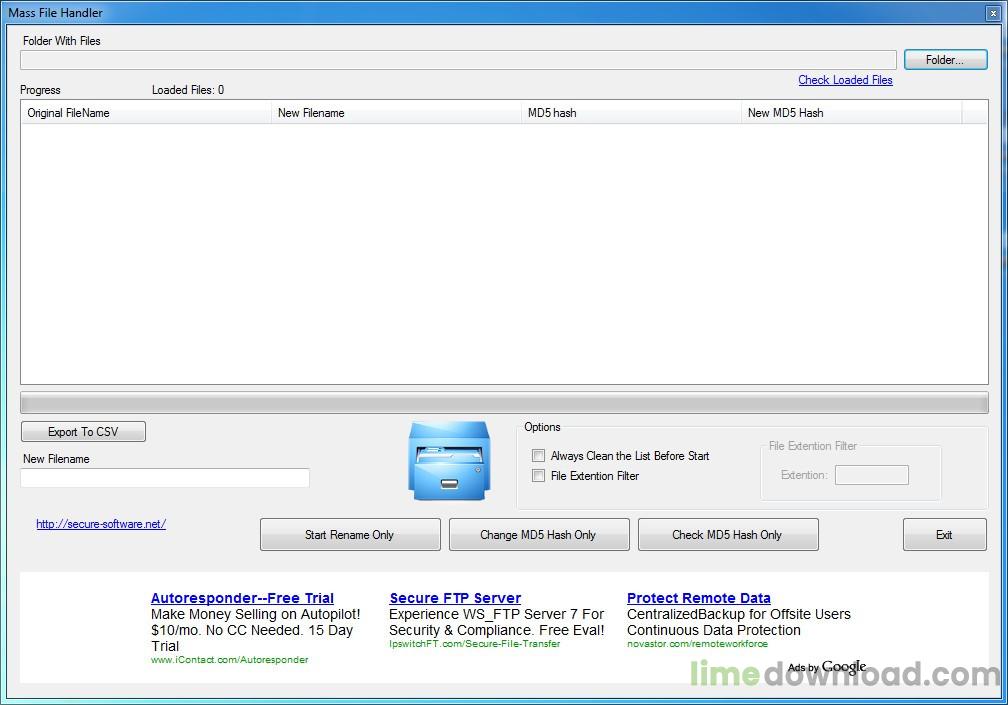The width and height of the screenshot is (1008, 705).
Task: Click the IpswitchFT.com/Secure-File-Transfer URL
Action: (474, 643)
